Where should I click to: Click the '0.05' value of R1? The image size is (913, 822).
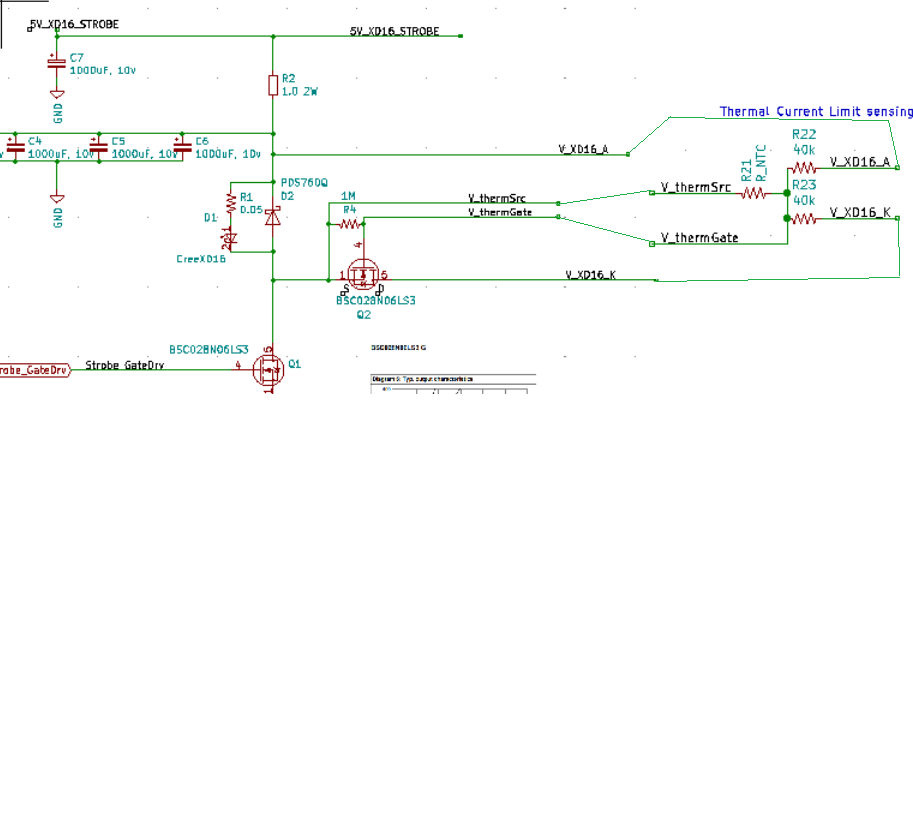pos(252,210)
